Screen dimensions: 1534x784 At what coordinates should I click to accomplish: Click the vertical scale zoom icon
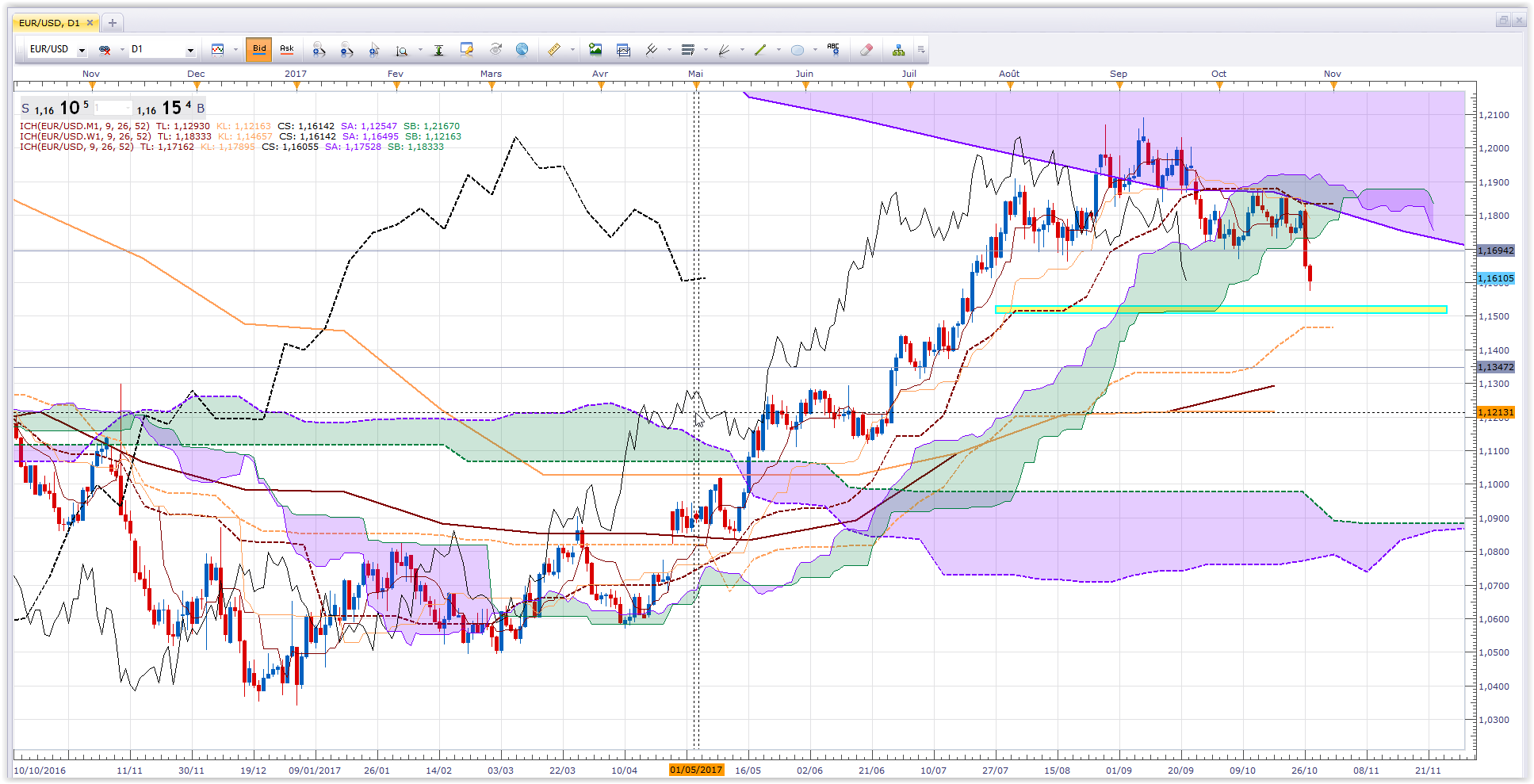click(402, 50)
